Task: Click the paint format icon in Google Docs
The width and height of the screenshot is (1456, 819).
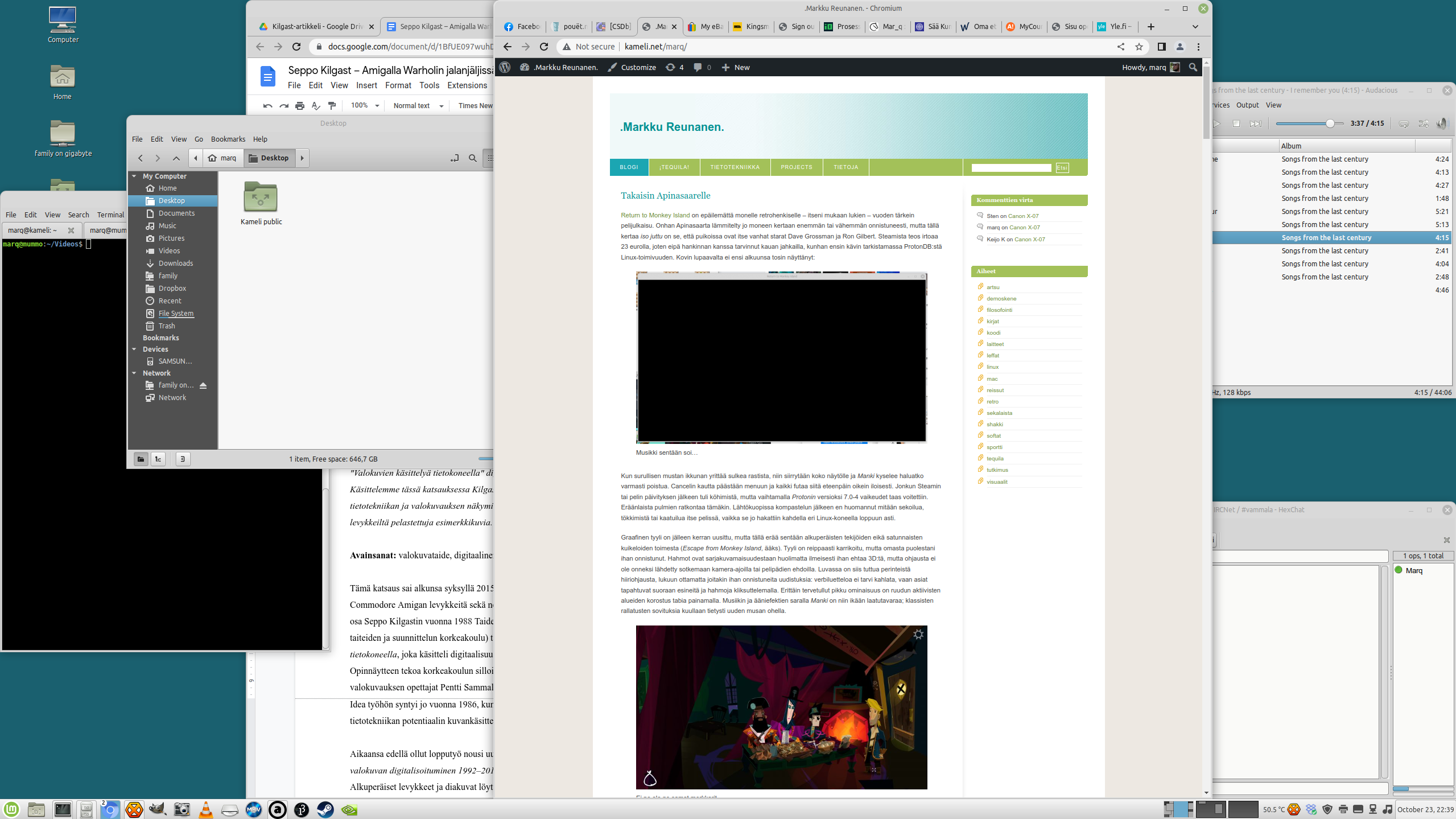Action: pos(332,105)
